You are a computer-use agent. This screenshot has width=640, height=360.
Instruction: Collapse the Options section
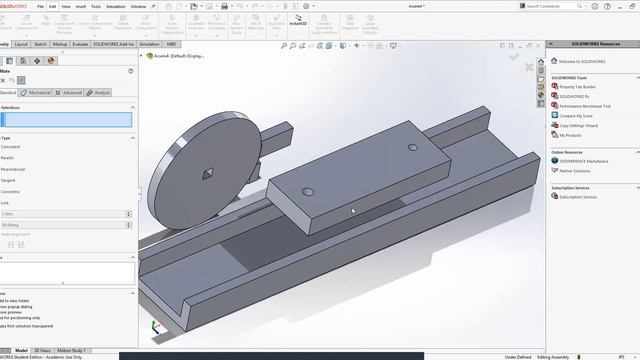click(x=133, y=293)
